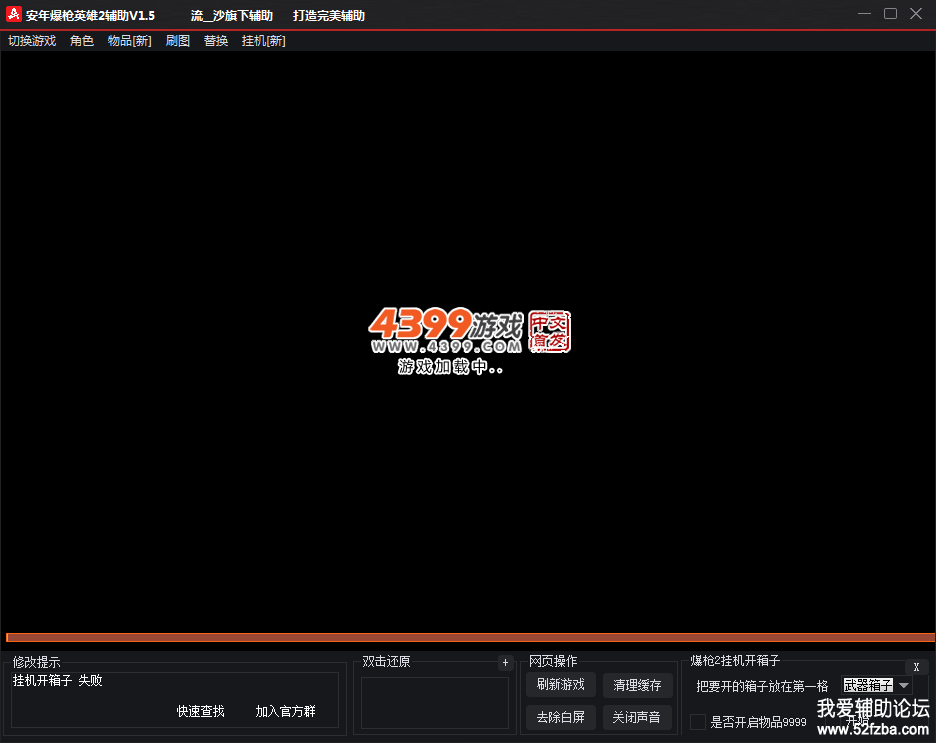Open the 角色 menu
936x743 pixels.
pos(82,41)
